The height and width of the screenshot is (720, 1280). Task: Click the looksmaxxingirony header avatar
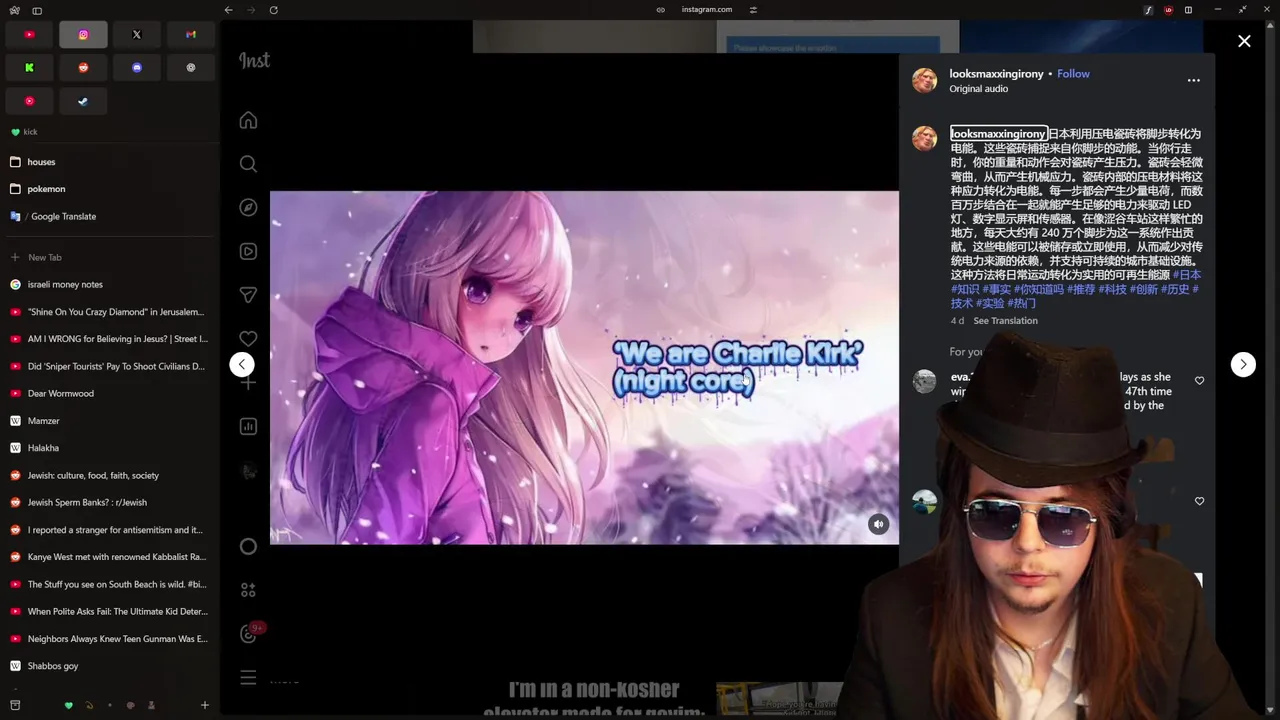(924, 80)
